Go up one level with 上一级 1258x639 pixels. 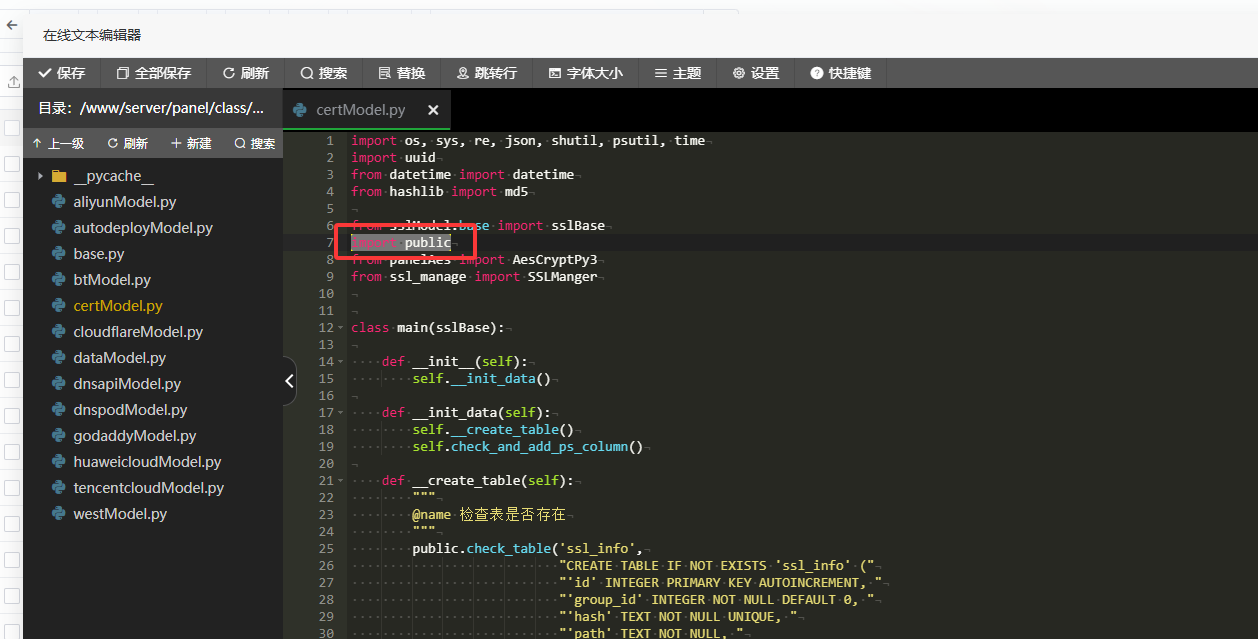tap(58, 144)
